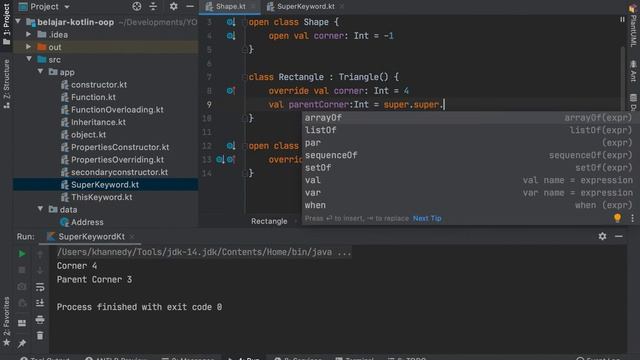This screenshot has height=360, width=640.
Task: Pin the Run tab with pin icon
Action: pos(22,344)
